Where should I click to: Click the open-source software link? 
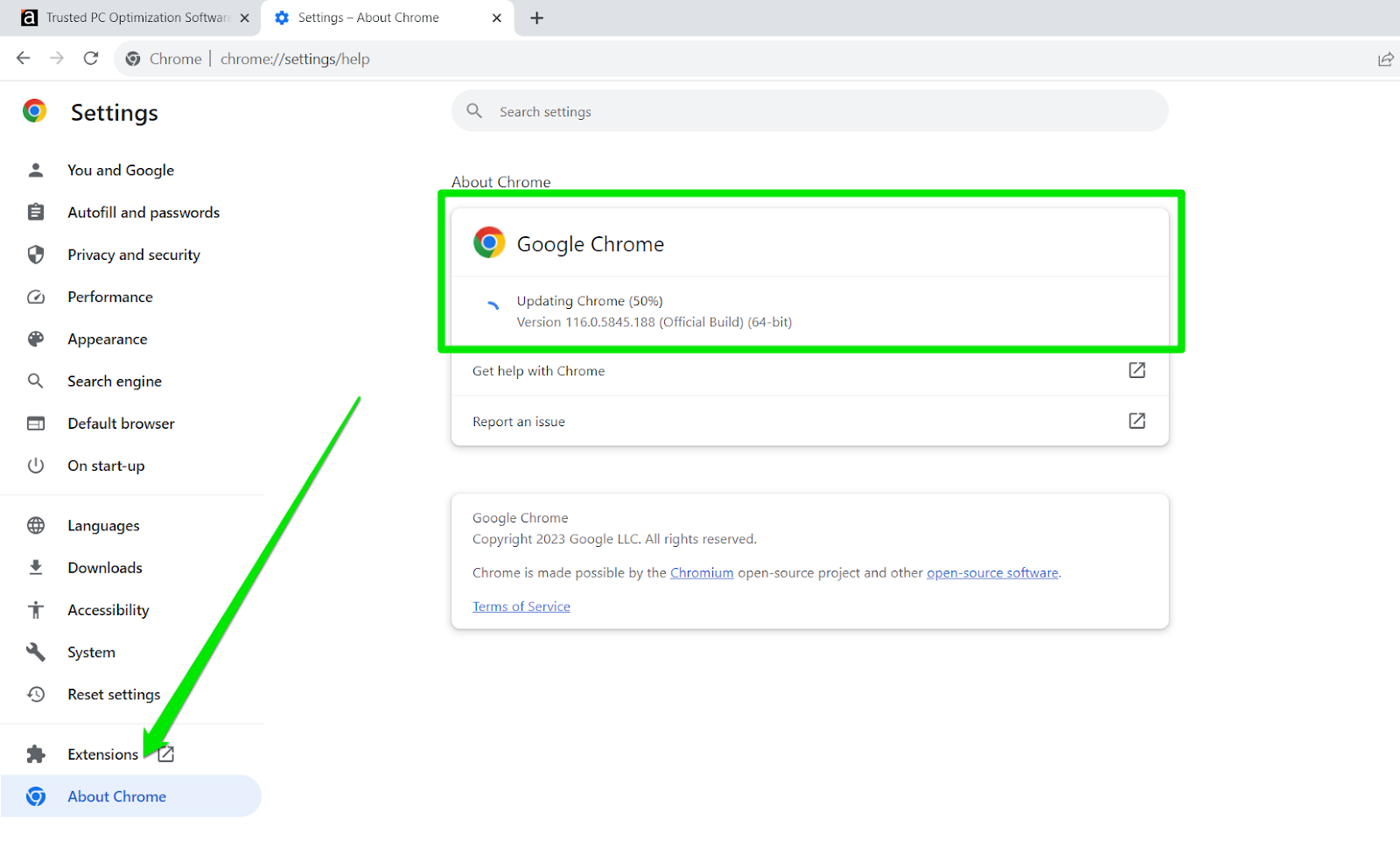[x=992, y=573]
